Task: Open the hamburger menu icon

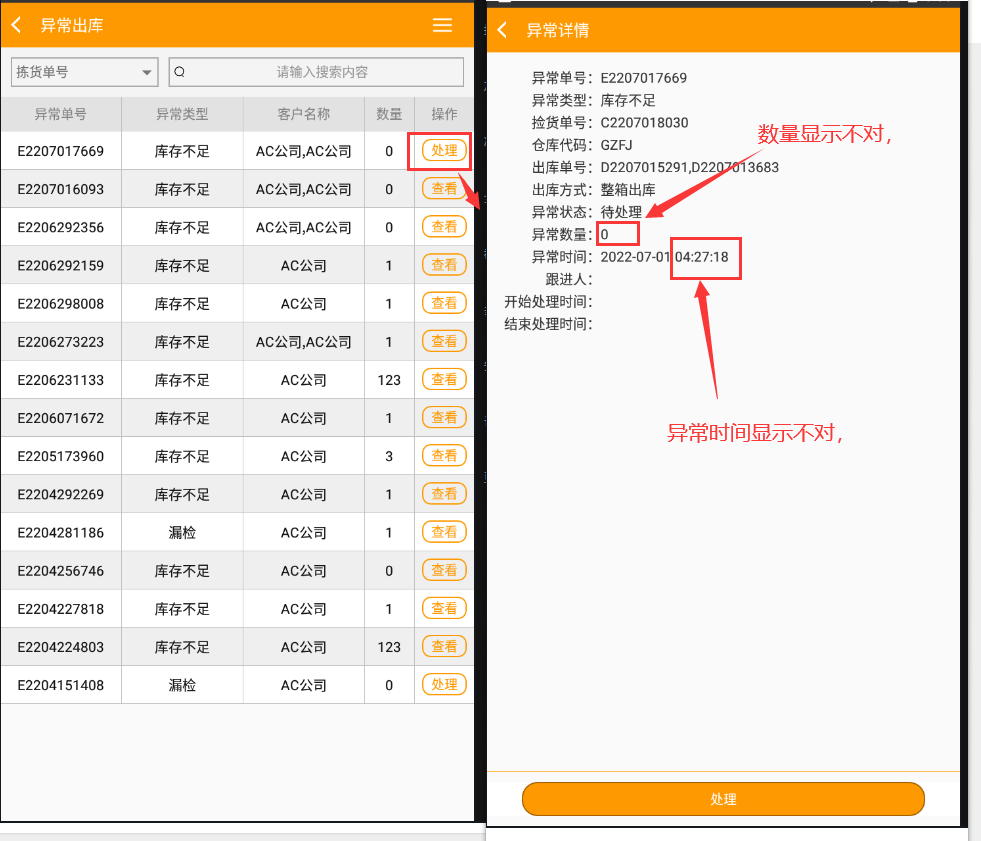Action: pyautogui.click(x=442, y=25)
